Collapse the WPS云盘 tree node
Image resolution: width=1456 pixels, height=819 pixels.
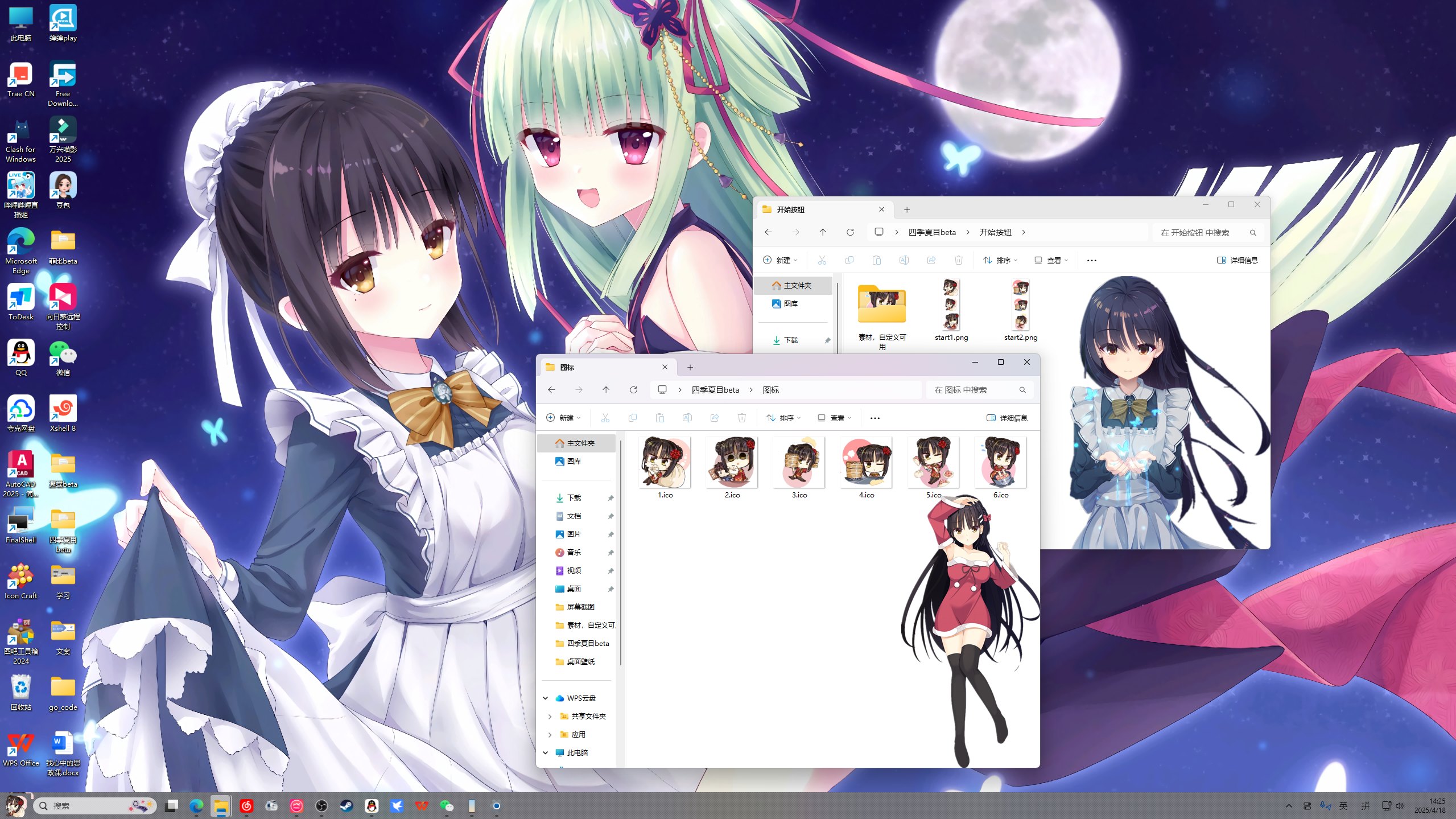coord(545,698)
